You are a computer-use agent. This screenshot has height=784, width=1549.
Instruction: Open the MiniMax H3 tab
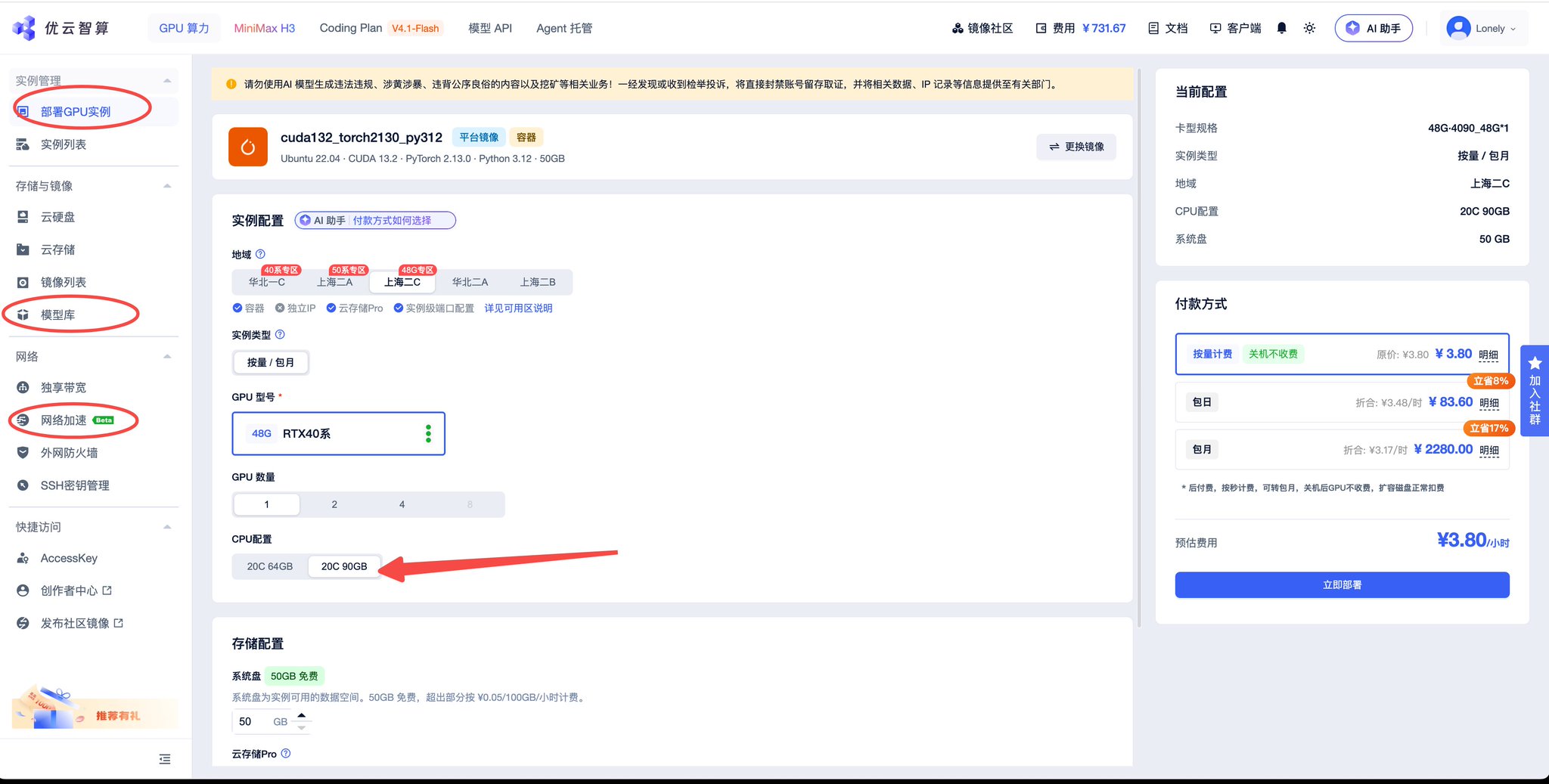coord(264,28)
